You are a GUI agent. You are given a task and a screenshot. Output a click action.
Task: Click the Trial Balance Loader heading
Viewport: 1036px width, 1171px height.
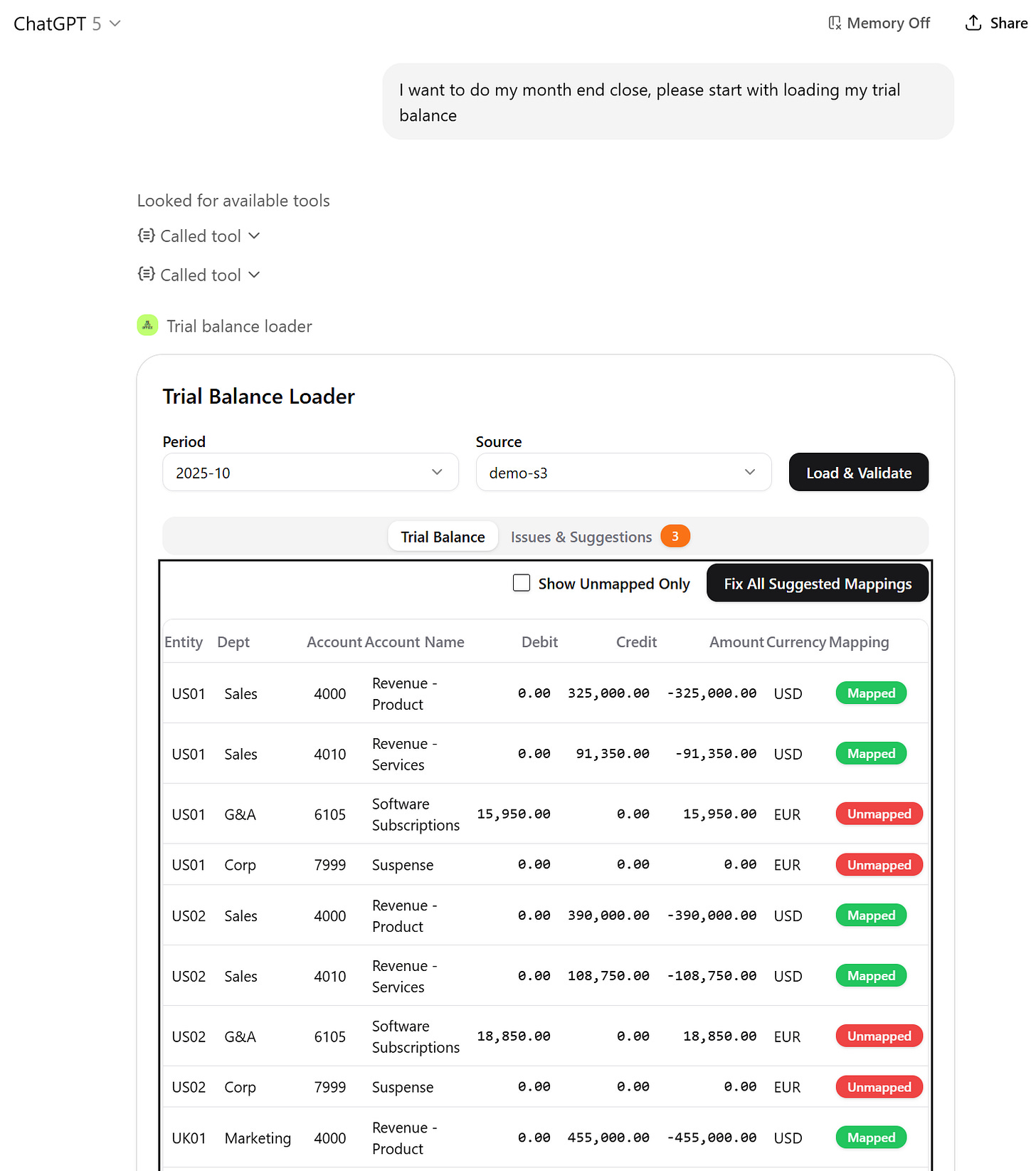click(258, 397)
